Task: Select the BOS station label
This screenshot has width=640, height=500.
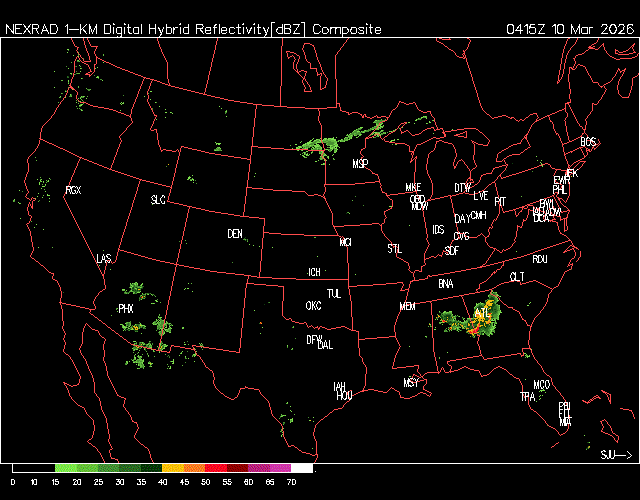Action: click(x=588, y=142)
